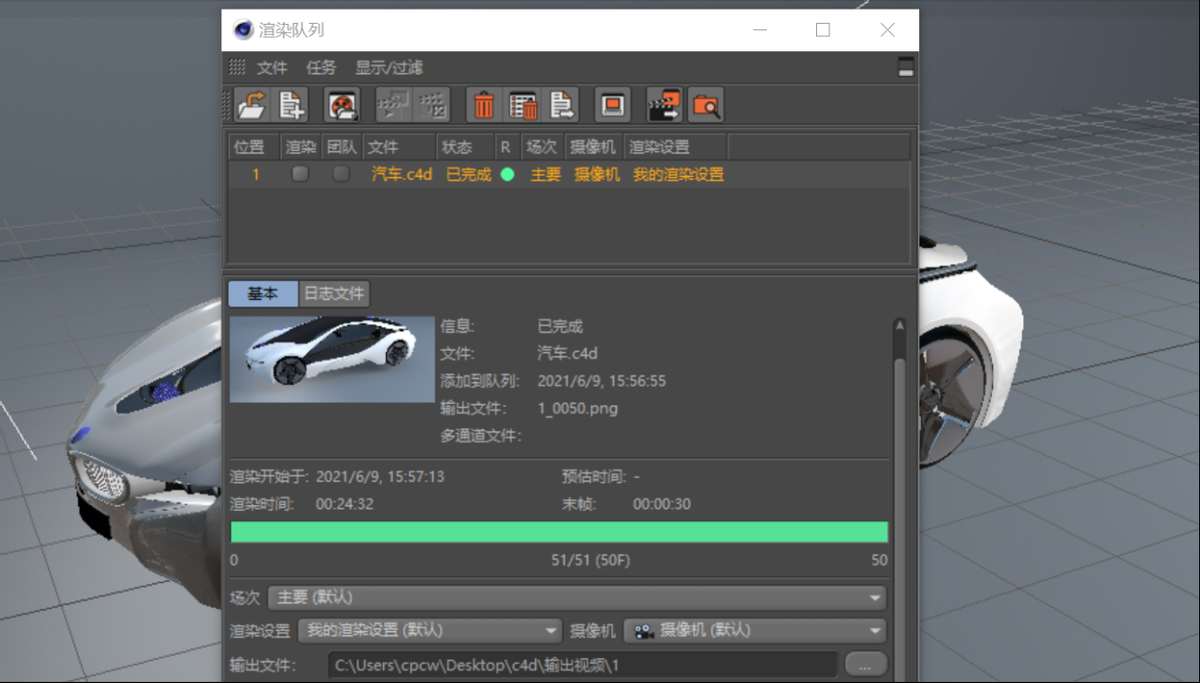Viewport: 1200px width, 683px height.
Task: Toggle the 渲染 checkbox for 汽车.c4d
Action: pyautogui.click(x=300, y=174)
